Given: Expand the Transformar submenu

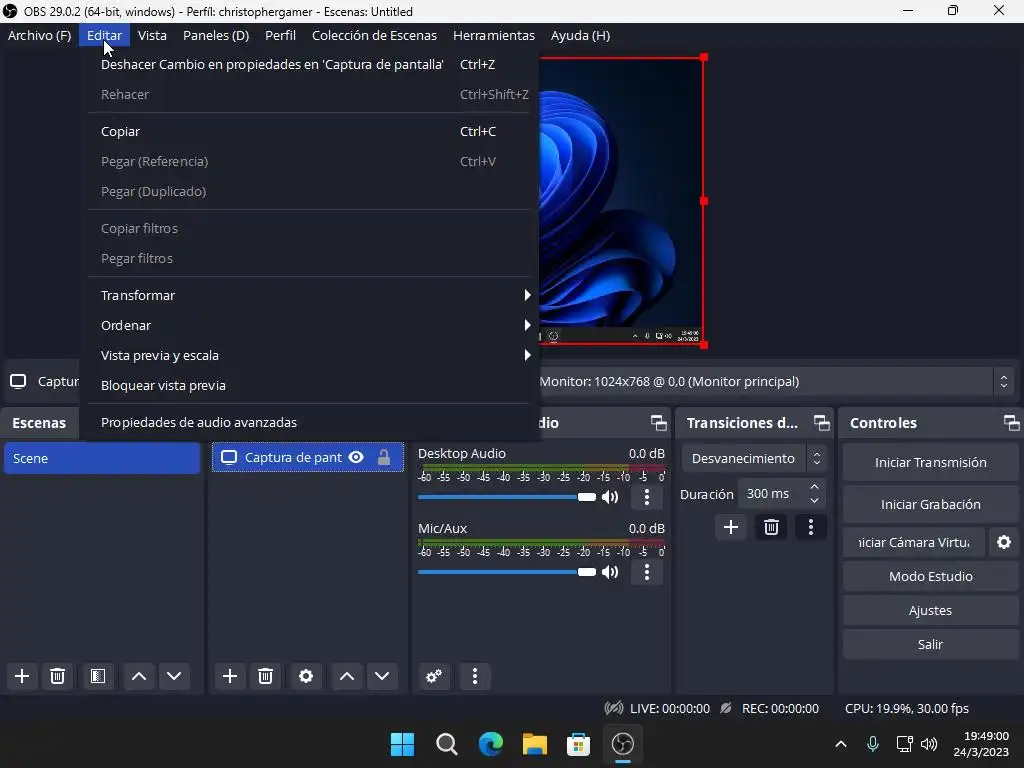Looking at the screenshot, I should [x=314, y=295].
